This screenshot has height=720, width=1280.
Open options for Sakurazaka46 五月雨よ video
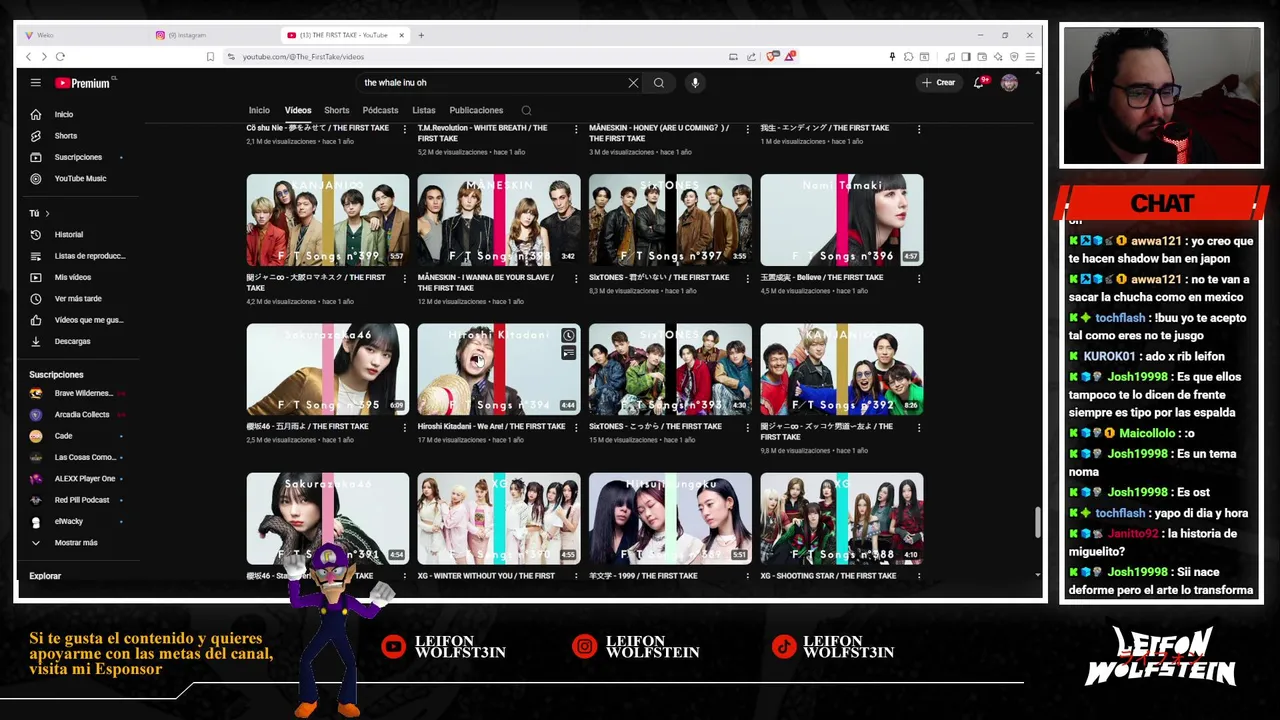click(404, 427)
